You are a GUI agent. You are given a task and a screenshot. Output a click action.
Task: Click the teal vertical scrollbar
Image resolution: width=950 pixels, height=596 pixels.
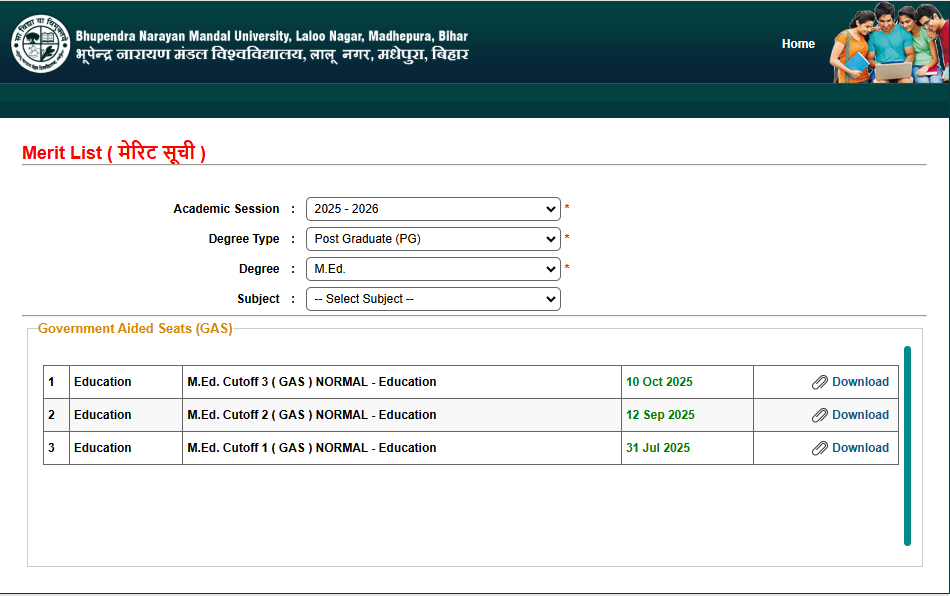907,445
